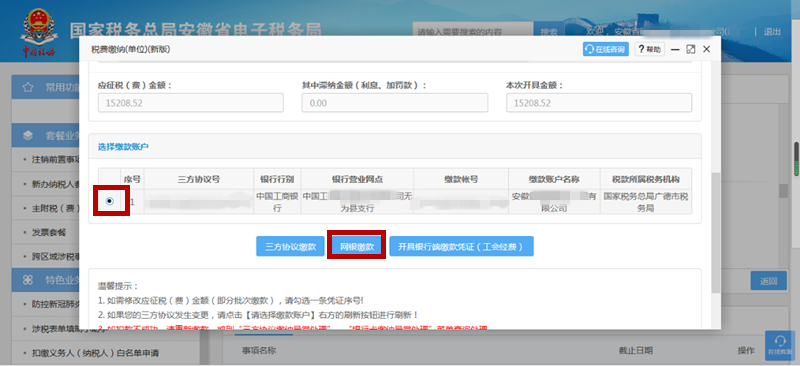Image resolution: width=800 pixels, height=366 pixels.
Task: Click the 国家税务总局广德市税务局 cell
Action: [x=646, y=202]
